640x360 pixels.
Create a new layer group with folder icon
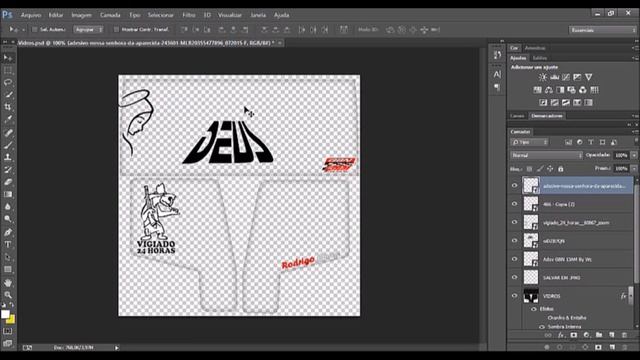tap(599, 335)
